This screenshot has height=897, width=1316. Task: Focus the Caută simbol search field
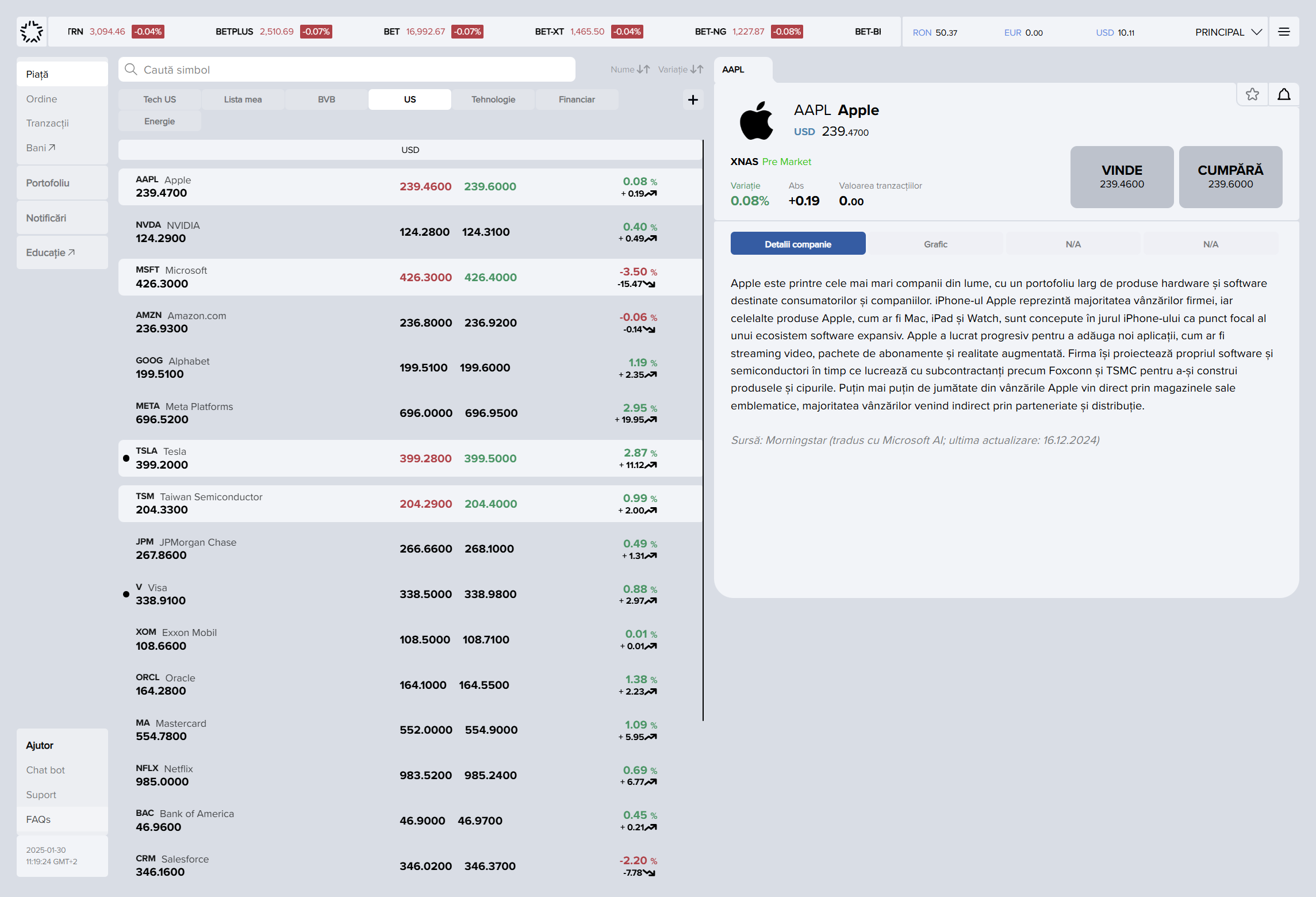tap(347, 70)
